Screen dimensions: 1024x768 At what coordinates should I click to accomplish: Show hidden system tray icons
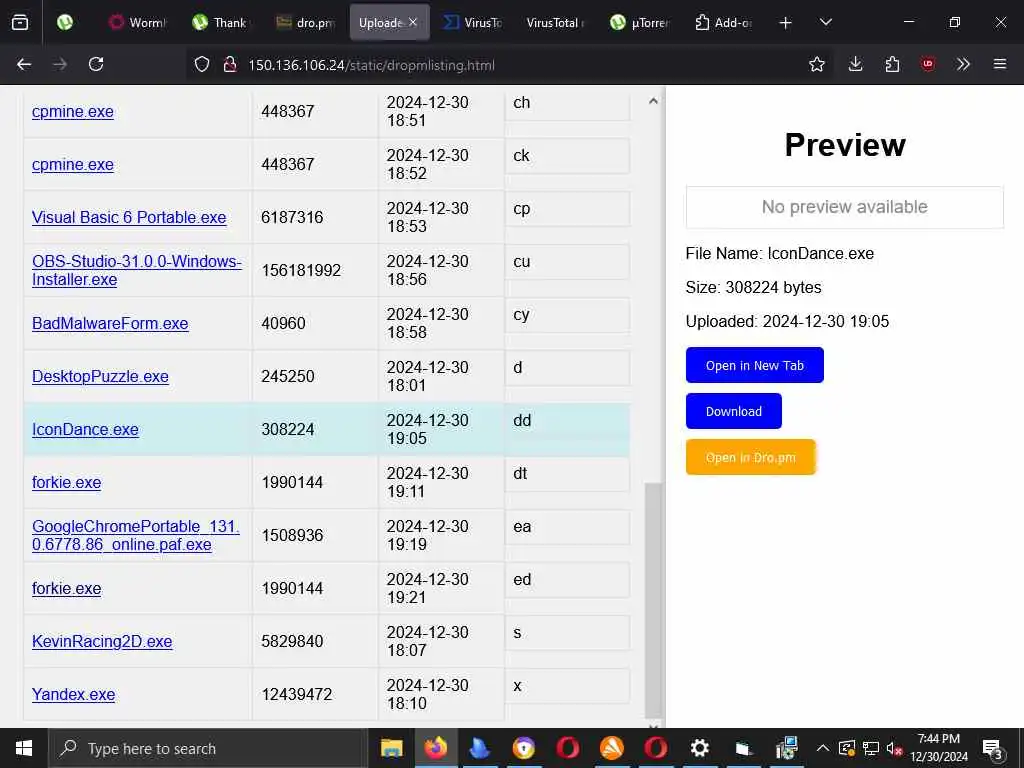tap(823, 748)
